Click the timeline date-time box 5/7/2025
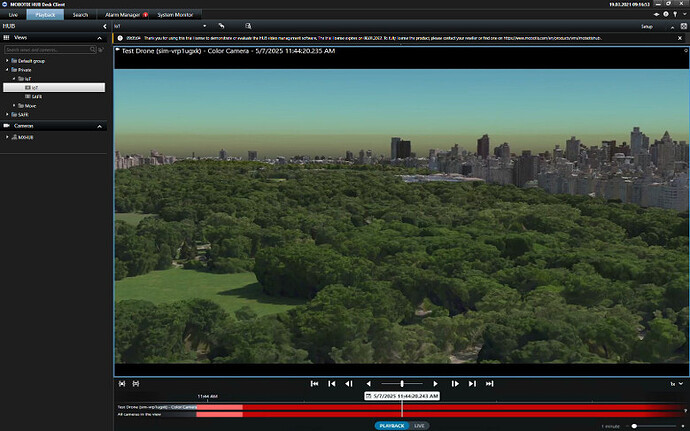Image resolution: width=690 pixels, height=431 pixels. click(x=402, y=396)
